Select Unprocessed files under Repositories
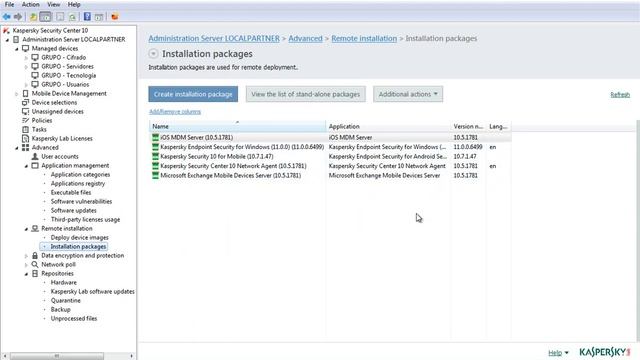Viewport: 640px width, 360px height. tap(74, 318)
